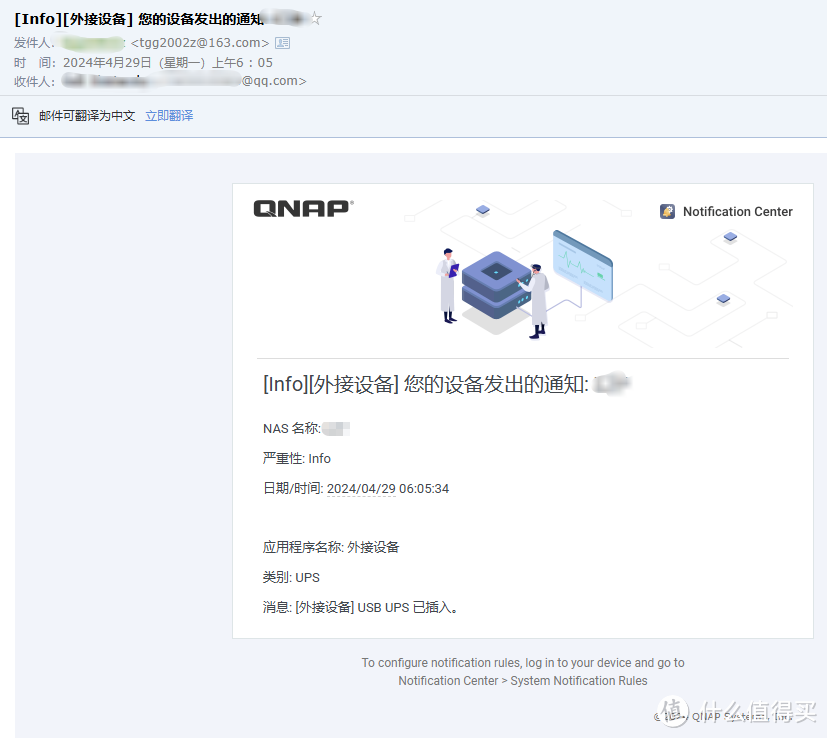Select sender address tgg2002z@163.com
Viewport: 827px width, 738px height.
(200, 43)
